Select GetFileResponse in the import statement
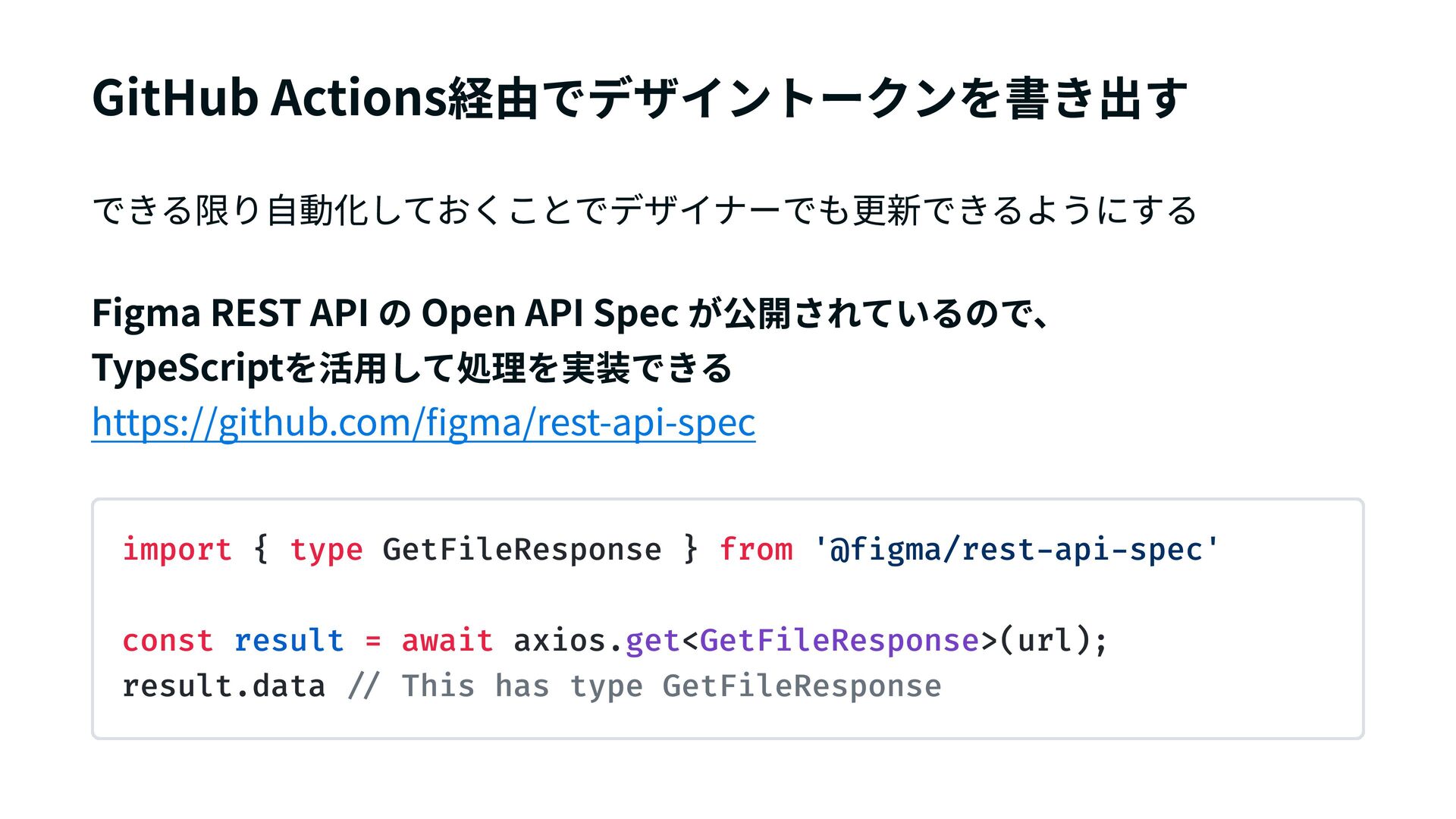The height and width of the screenshot is (819, 1456). (x=521, y=549)
